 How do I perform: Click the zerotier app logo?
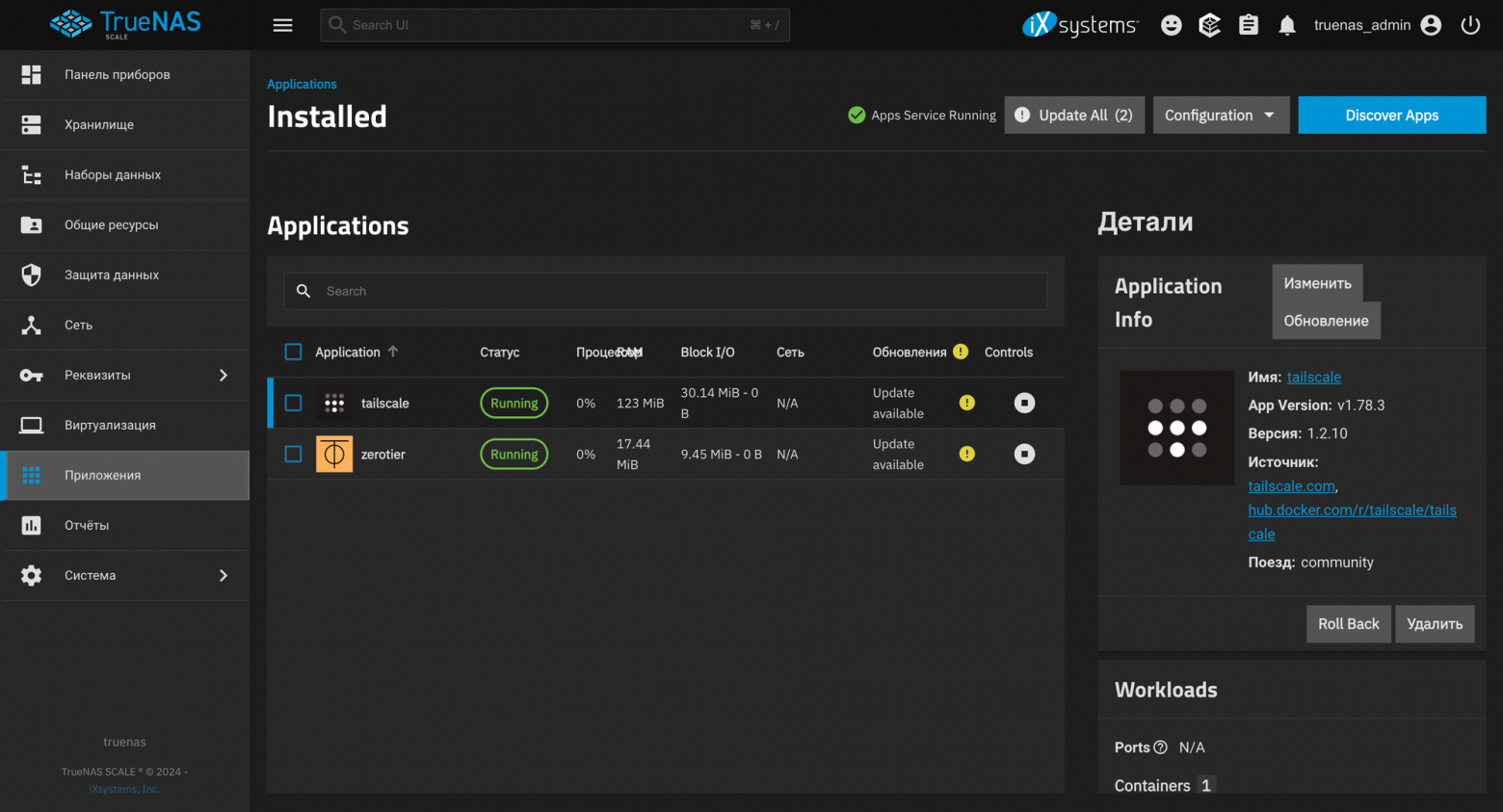(334, 454)
